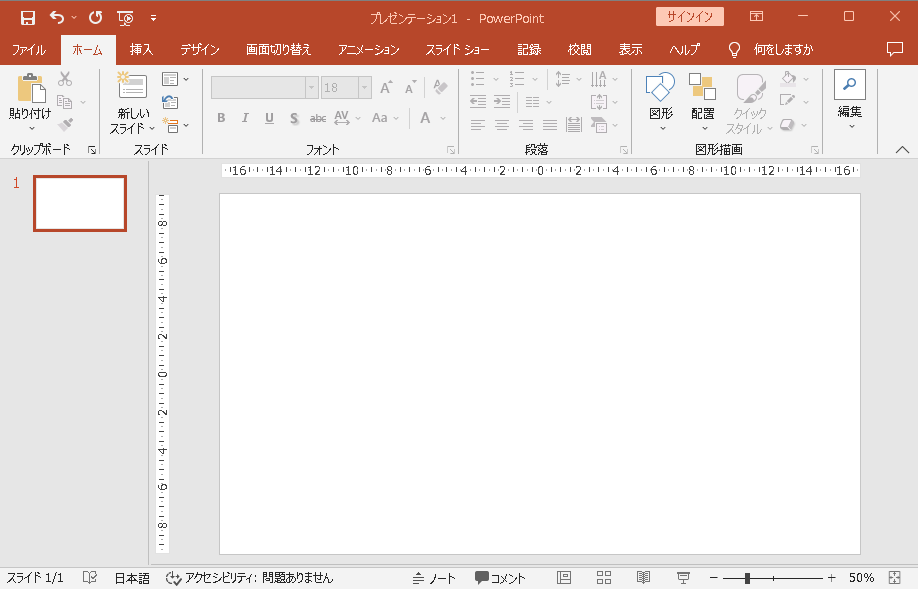Align text left
This screenshot has width=918, height=589.
[x=478, y=124]
